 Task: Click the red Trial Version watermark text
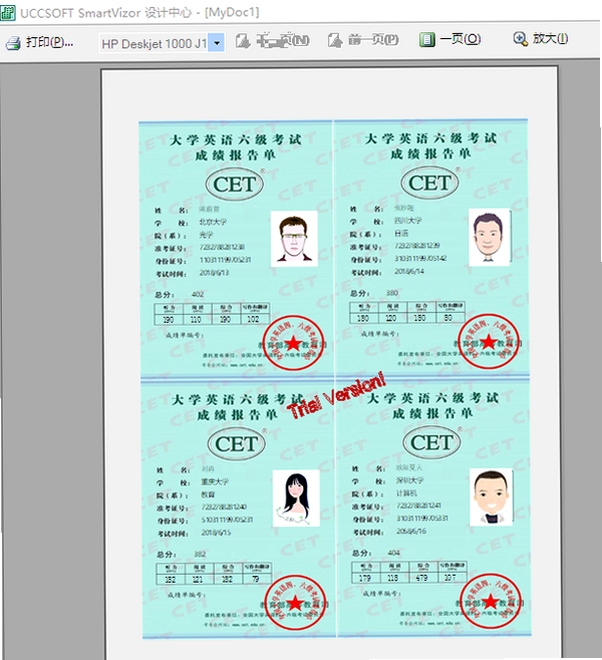(336, 397)
